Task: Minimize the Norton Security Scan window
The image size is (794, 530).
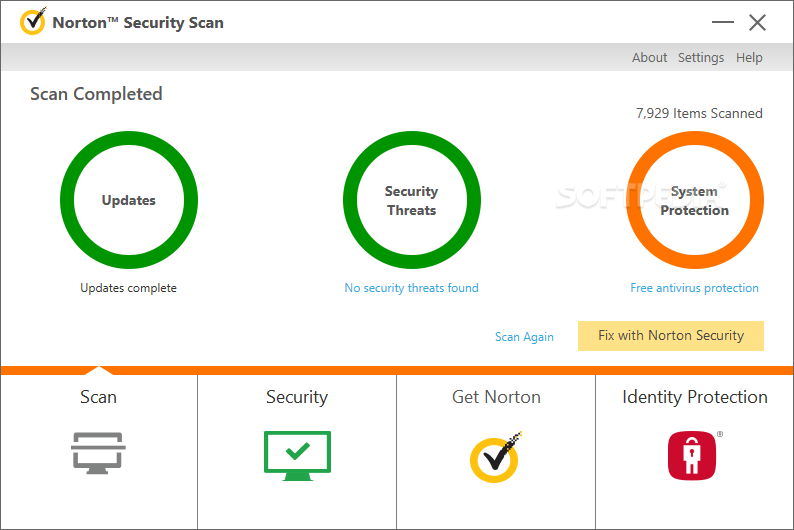Action: (723, 23)
